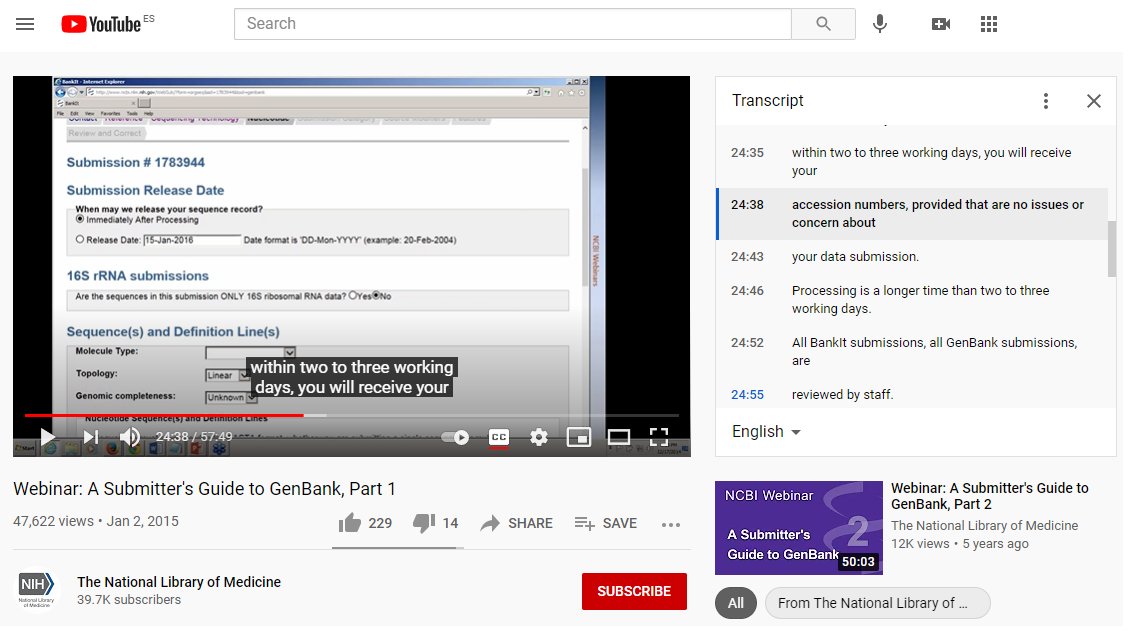Click the Search input field

(x=512, y=24)
